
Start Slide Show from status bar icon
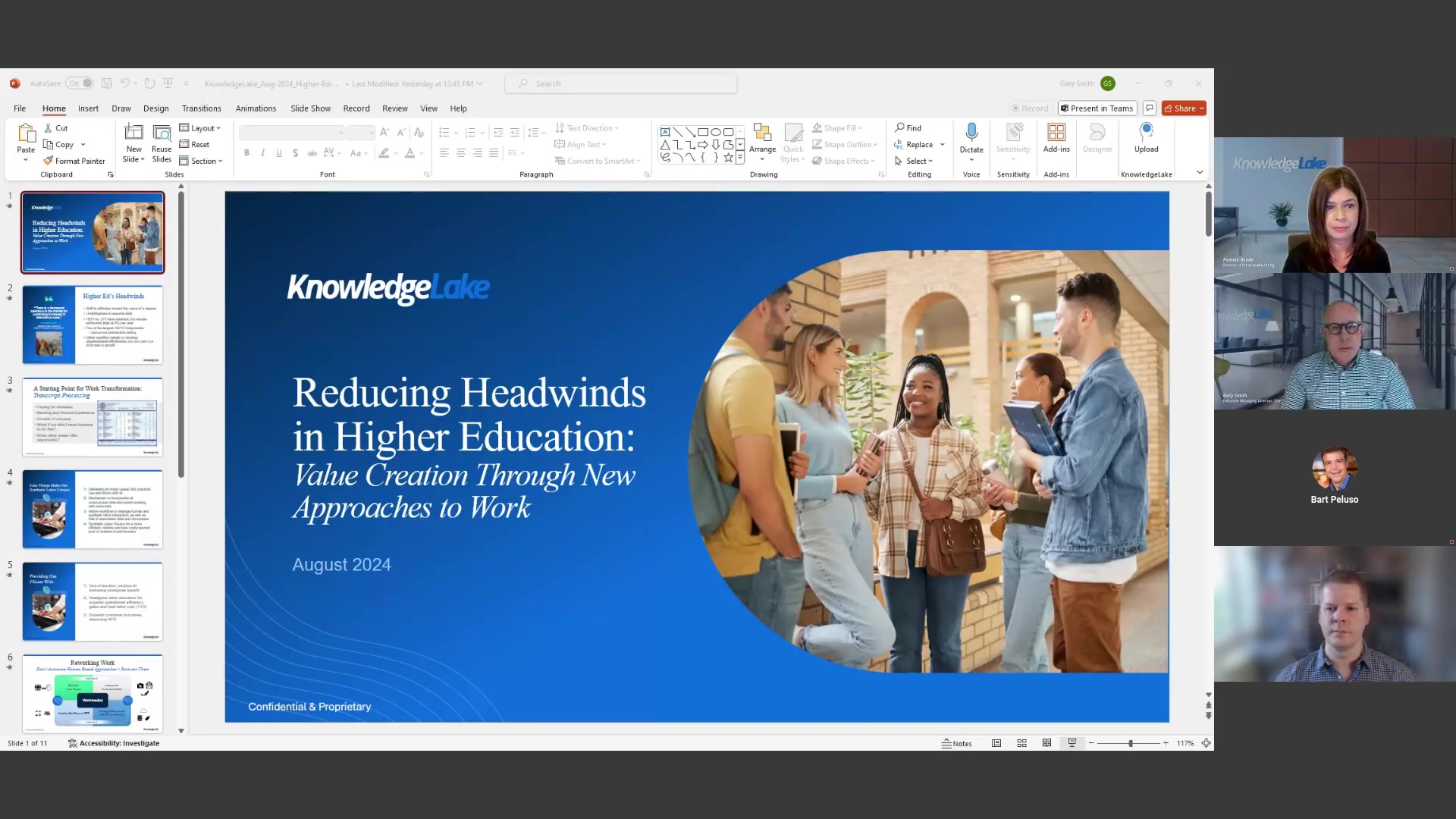point(1072,743)
